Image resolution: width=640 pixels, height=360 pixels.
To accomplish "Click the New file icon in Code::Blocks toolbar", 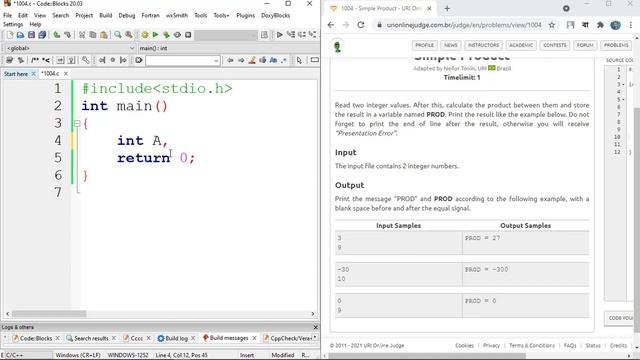I will pyautogui.click(x=10, y=35).
